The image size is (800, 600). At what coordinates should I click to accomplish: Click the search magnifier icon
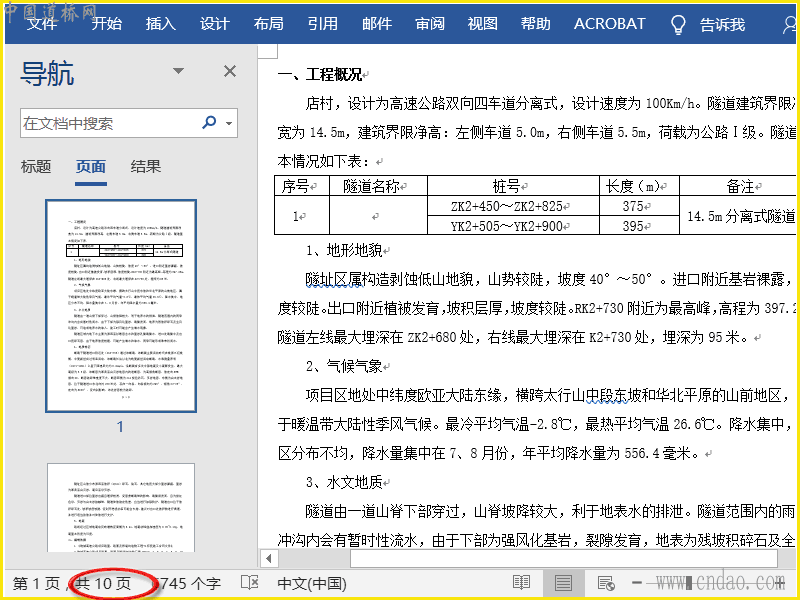point(209,123)
